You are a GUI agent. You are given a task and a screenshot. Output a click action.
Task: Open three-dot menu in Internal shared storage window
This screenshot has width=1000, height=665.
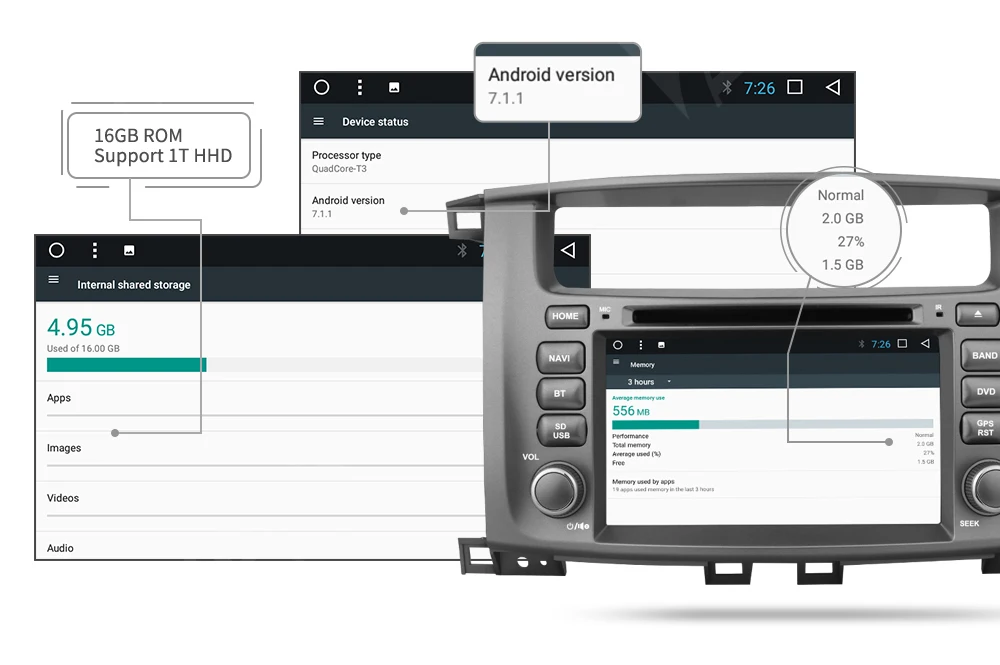tap(95, 251)
